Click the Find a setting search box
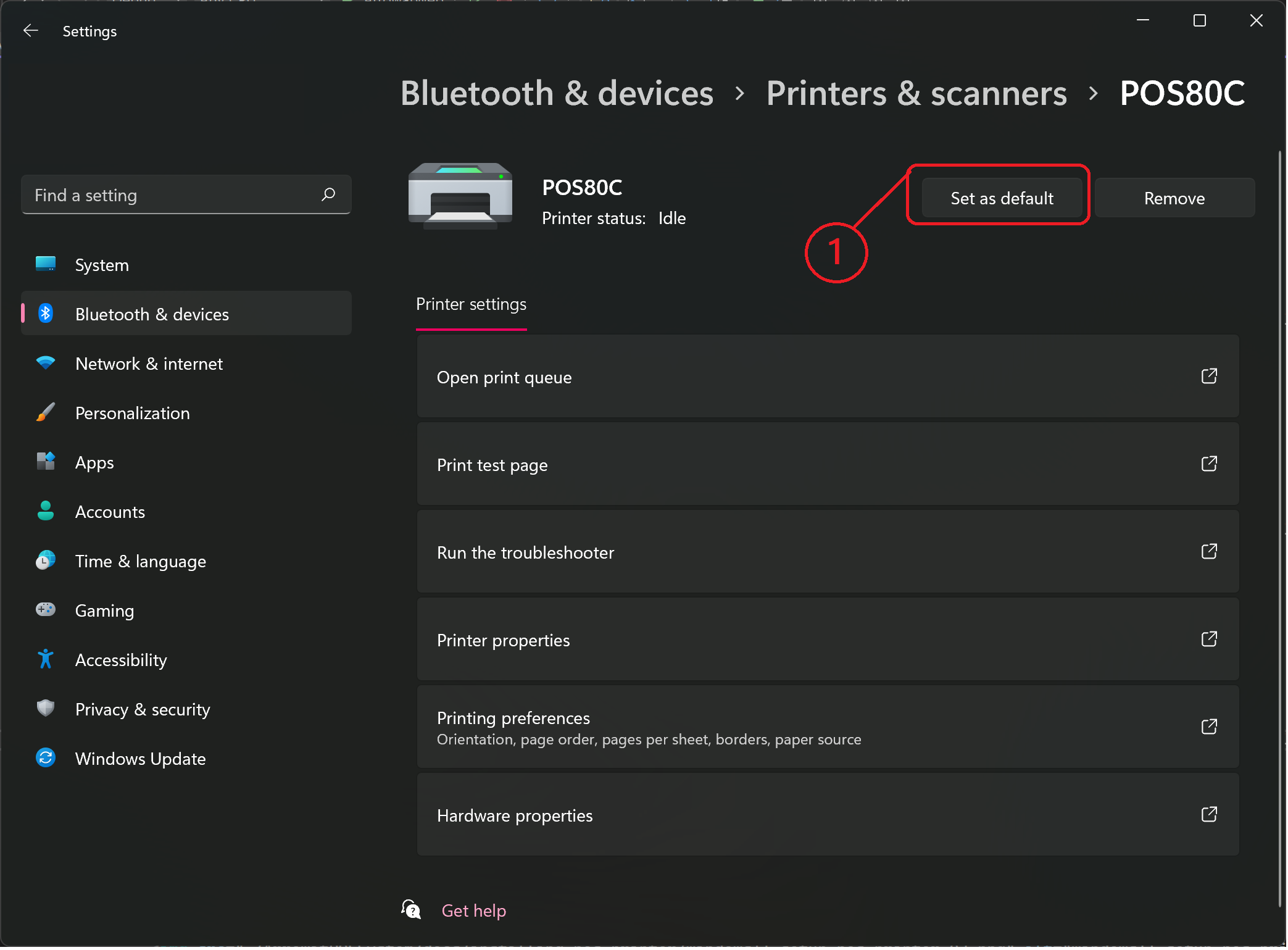Screen dimensions: 1288x950 coord(186,195)
